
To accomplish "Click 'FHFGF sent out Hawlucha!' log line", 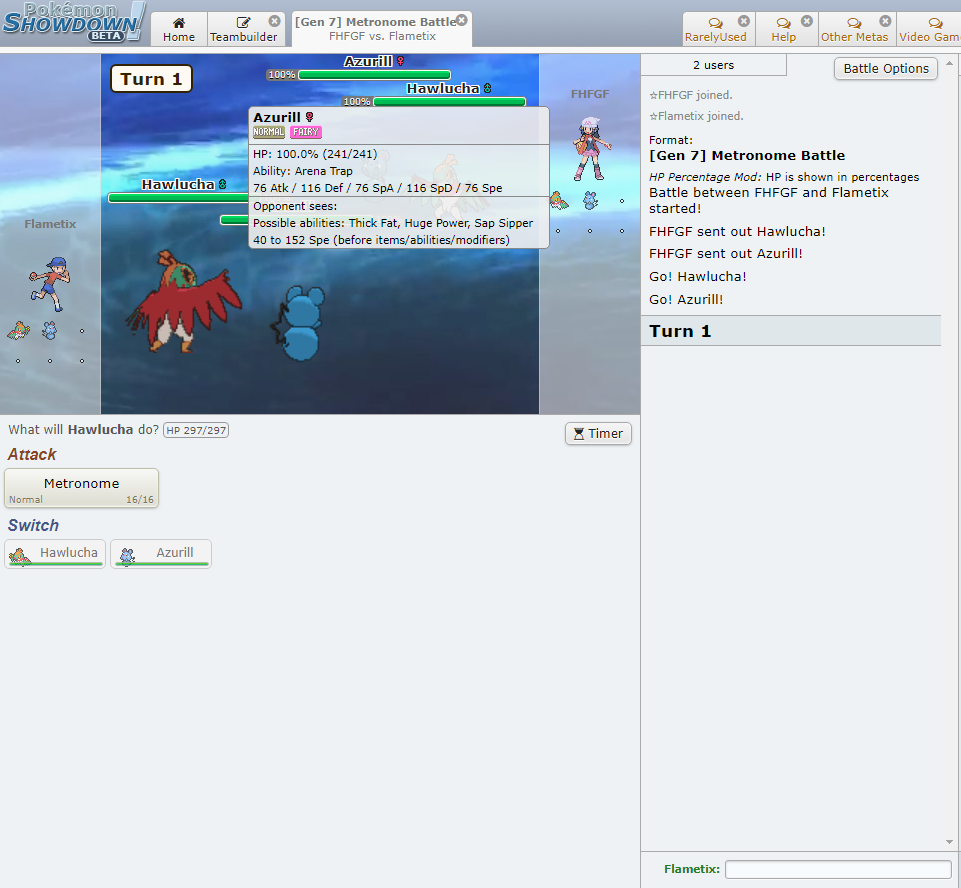I will tap(737, 232).
